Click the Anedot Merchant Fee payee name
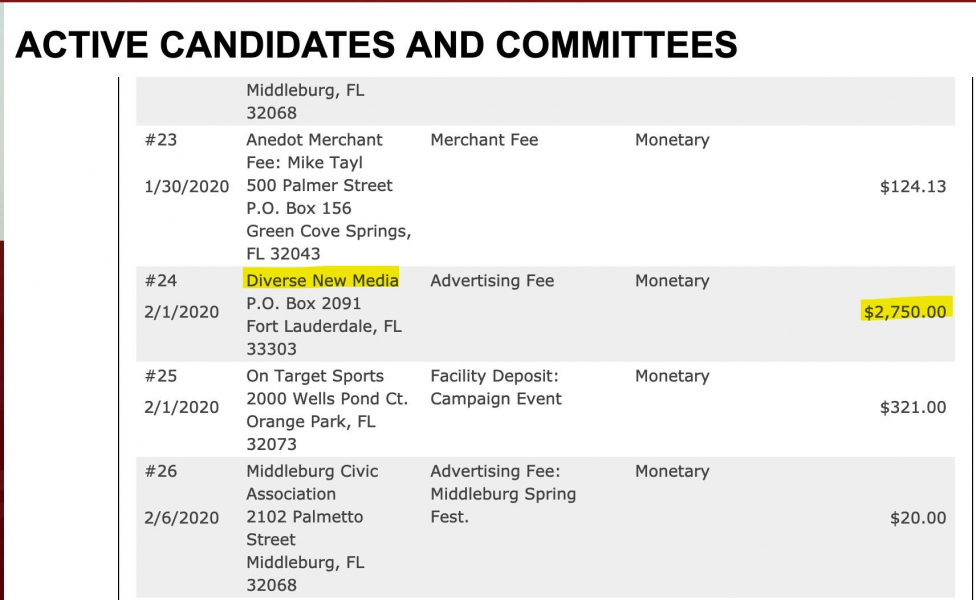The height and width of the screenshot is (600, 976). pos(314,151)
